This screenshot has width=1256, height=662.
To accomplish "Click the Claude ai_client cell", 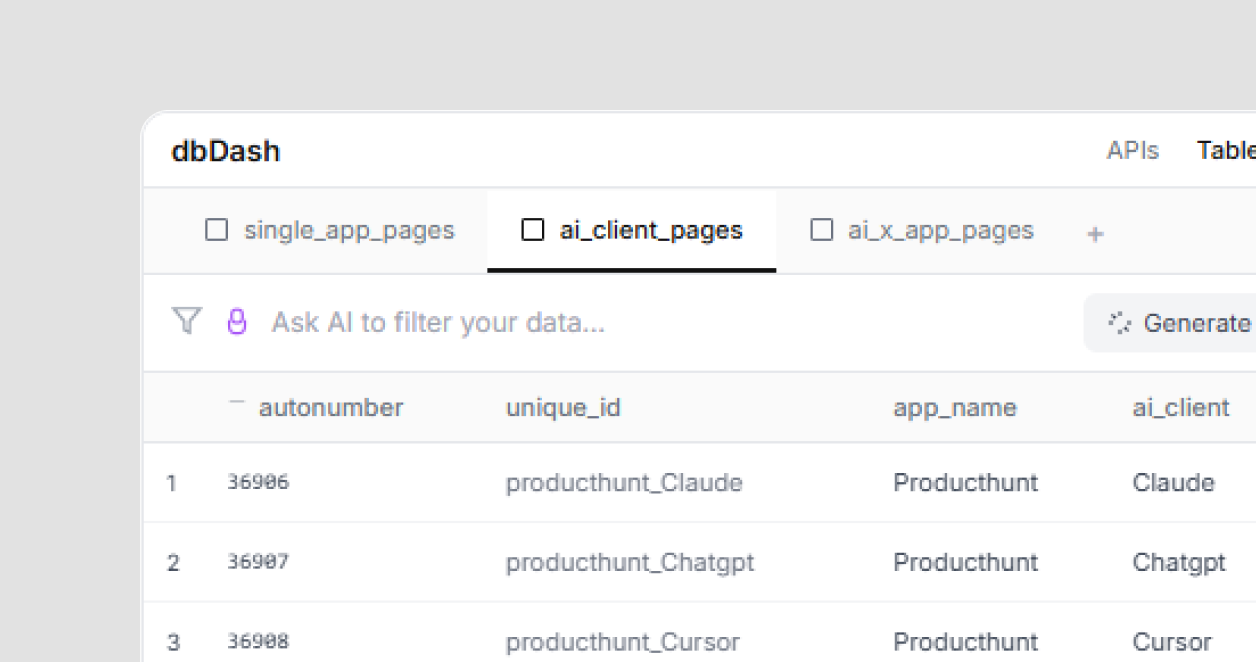I will pos(1173,483).
